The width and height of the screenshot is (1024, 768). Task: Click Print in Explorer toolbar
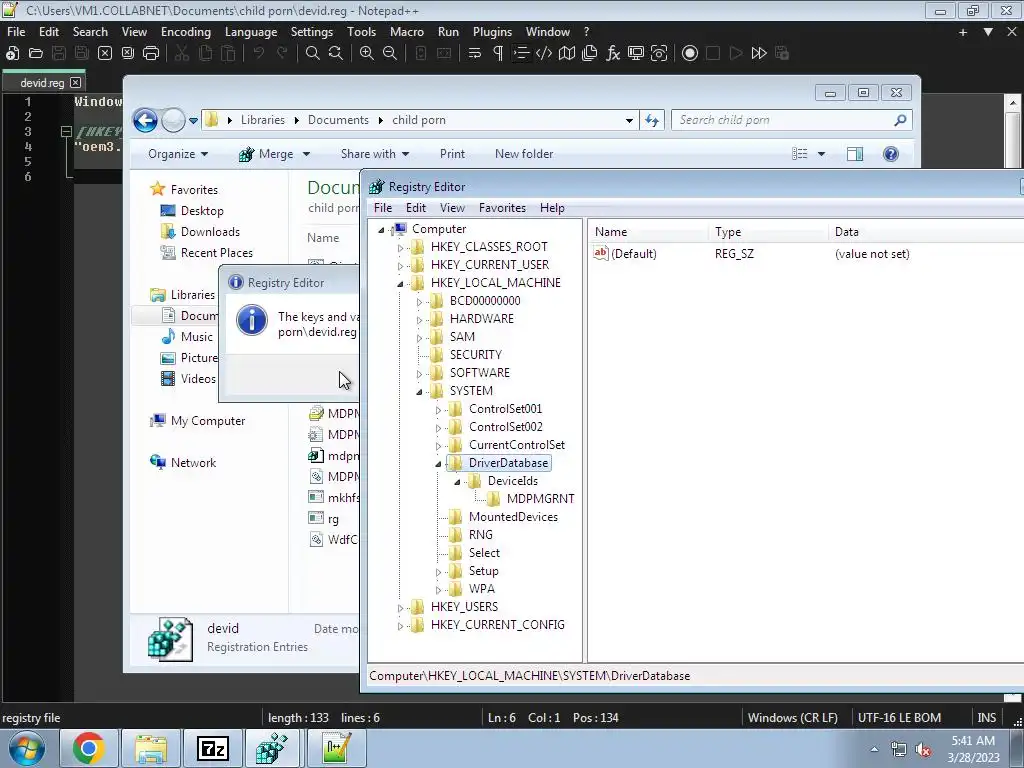[x=452, y=154]
